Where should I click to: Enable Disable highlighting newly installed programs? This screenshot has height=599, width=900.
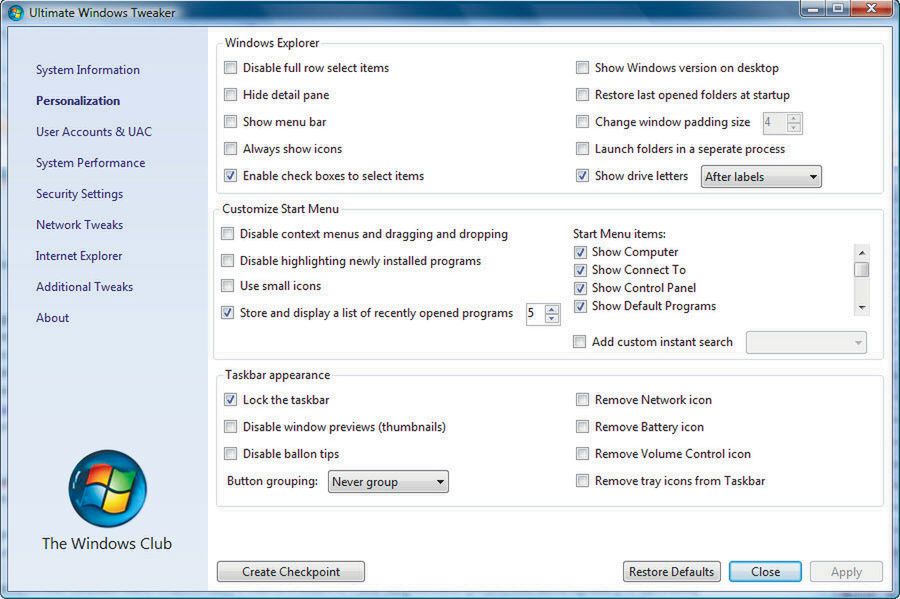pos(227,260)
